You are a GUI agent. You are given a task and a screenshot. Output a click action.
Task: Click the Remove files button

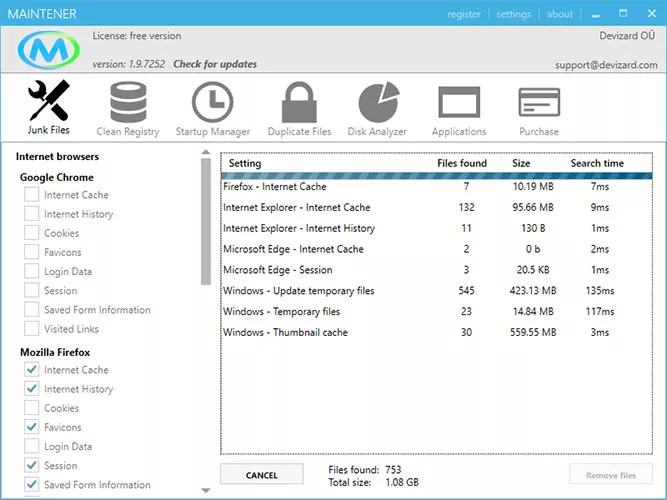pos(611,475)
